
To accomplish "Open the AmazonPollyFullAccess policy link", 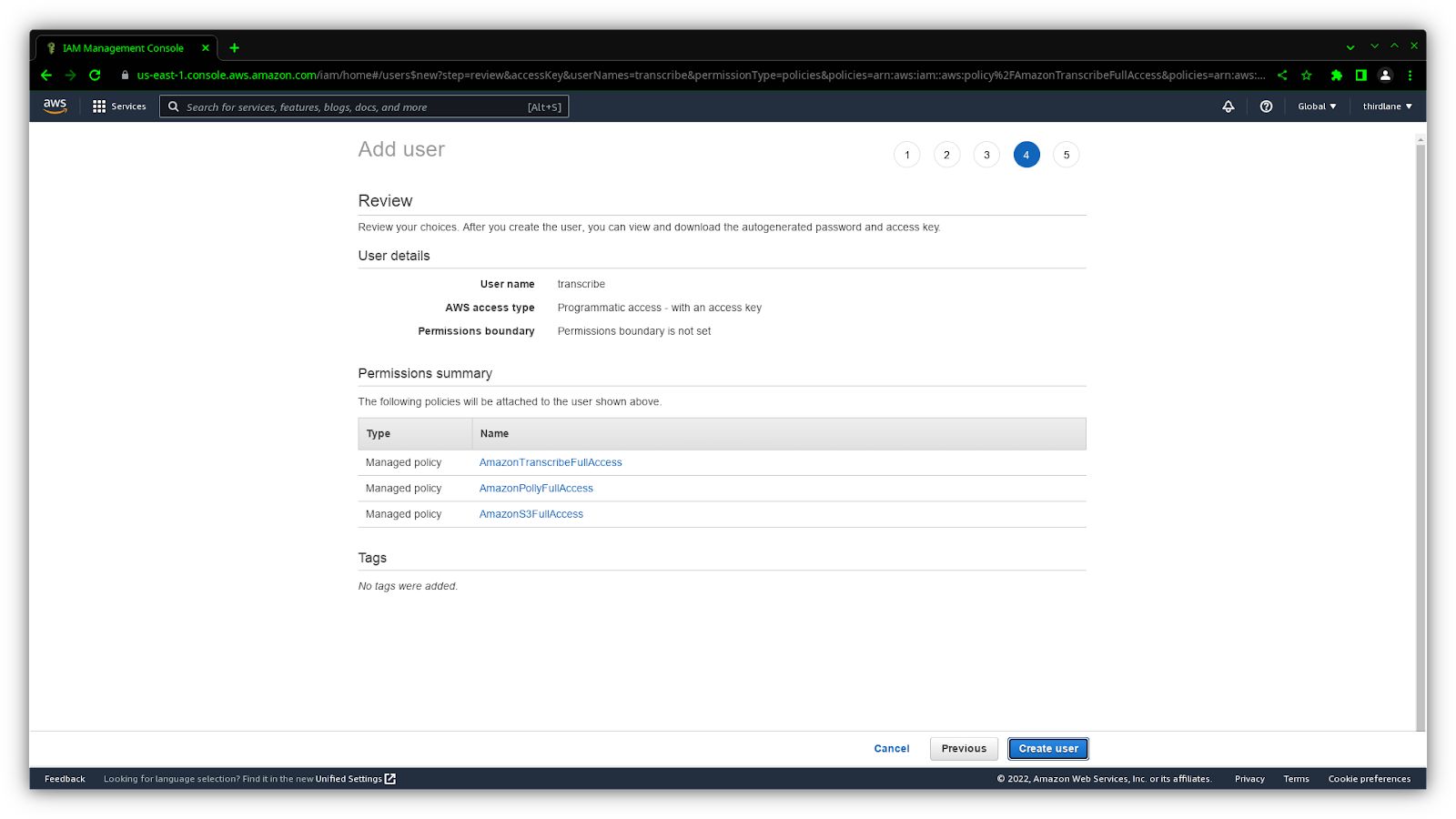I will click(x=536, y=489).
